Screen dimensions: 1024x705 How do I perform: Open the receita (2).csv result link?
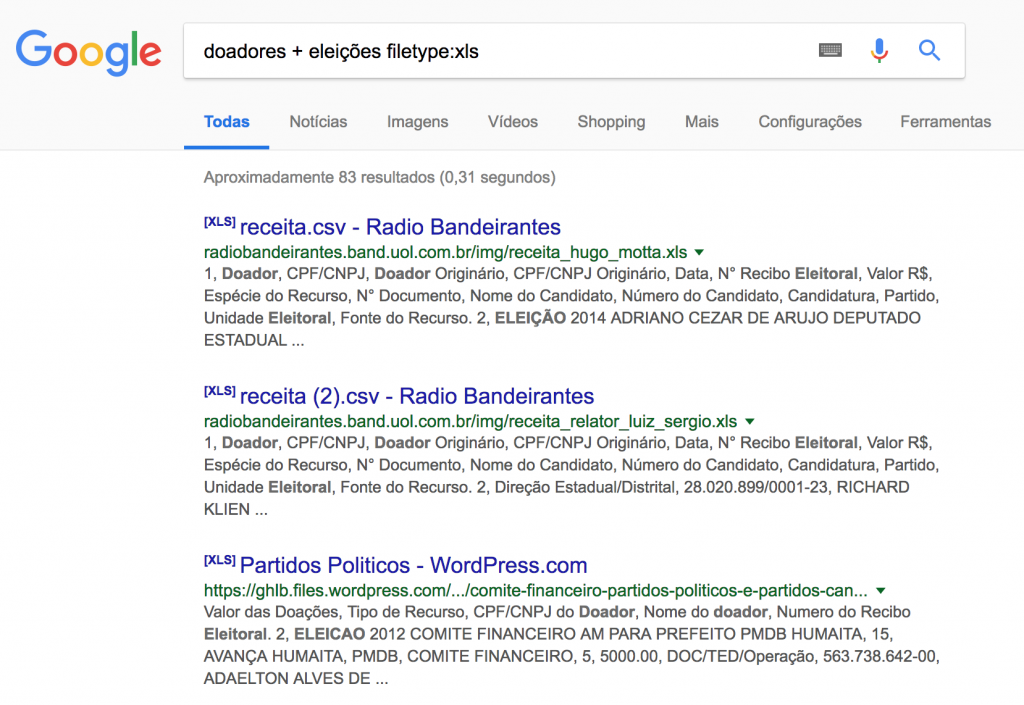coord(417,397)
